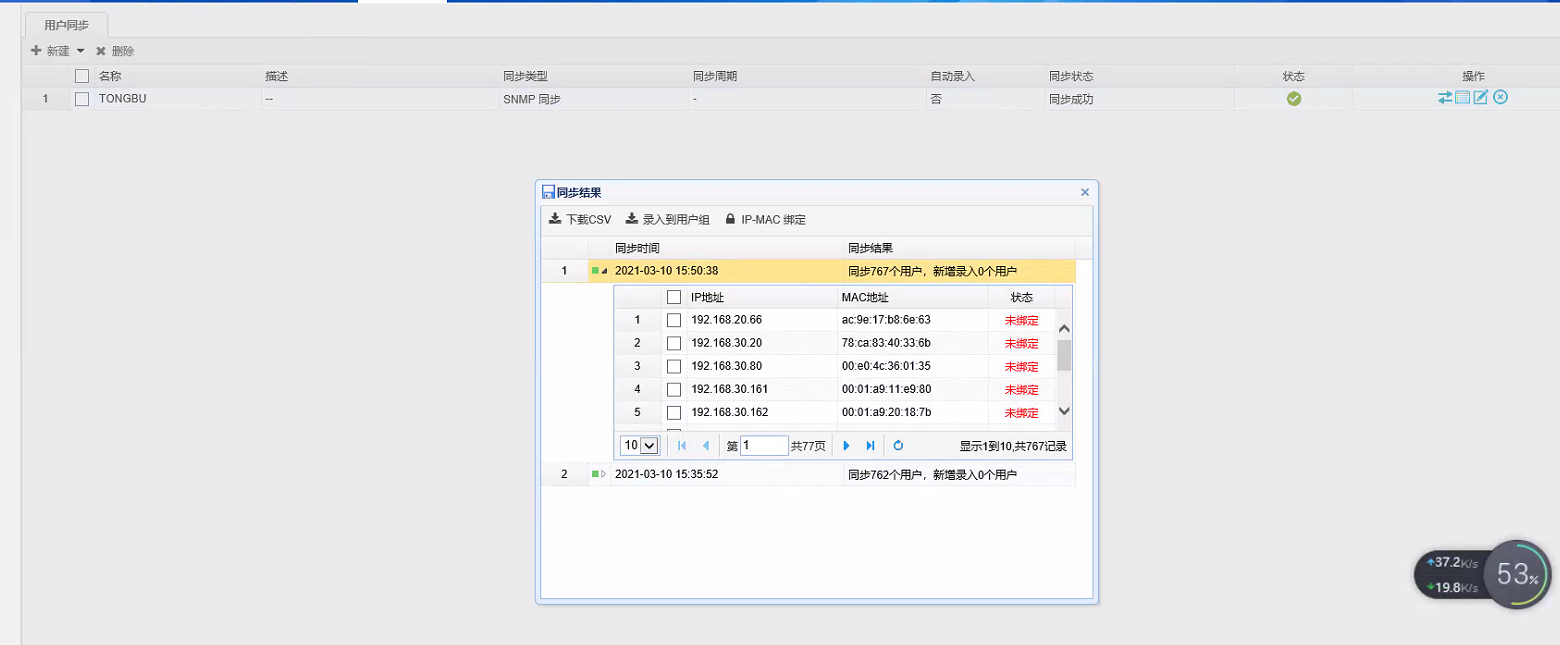Click the page number input field
This screenshot has height=645, width=1560.
764,446
